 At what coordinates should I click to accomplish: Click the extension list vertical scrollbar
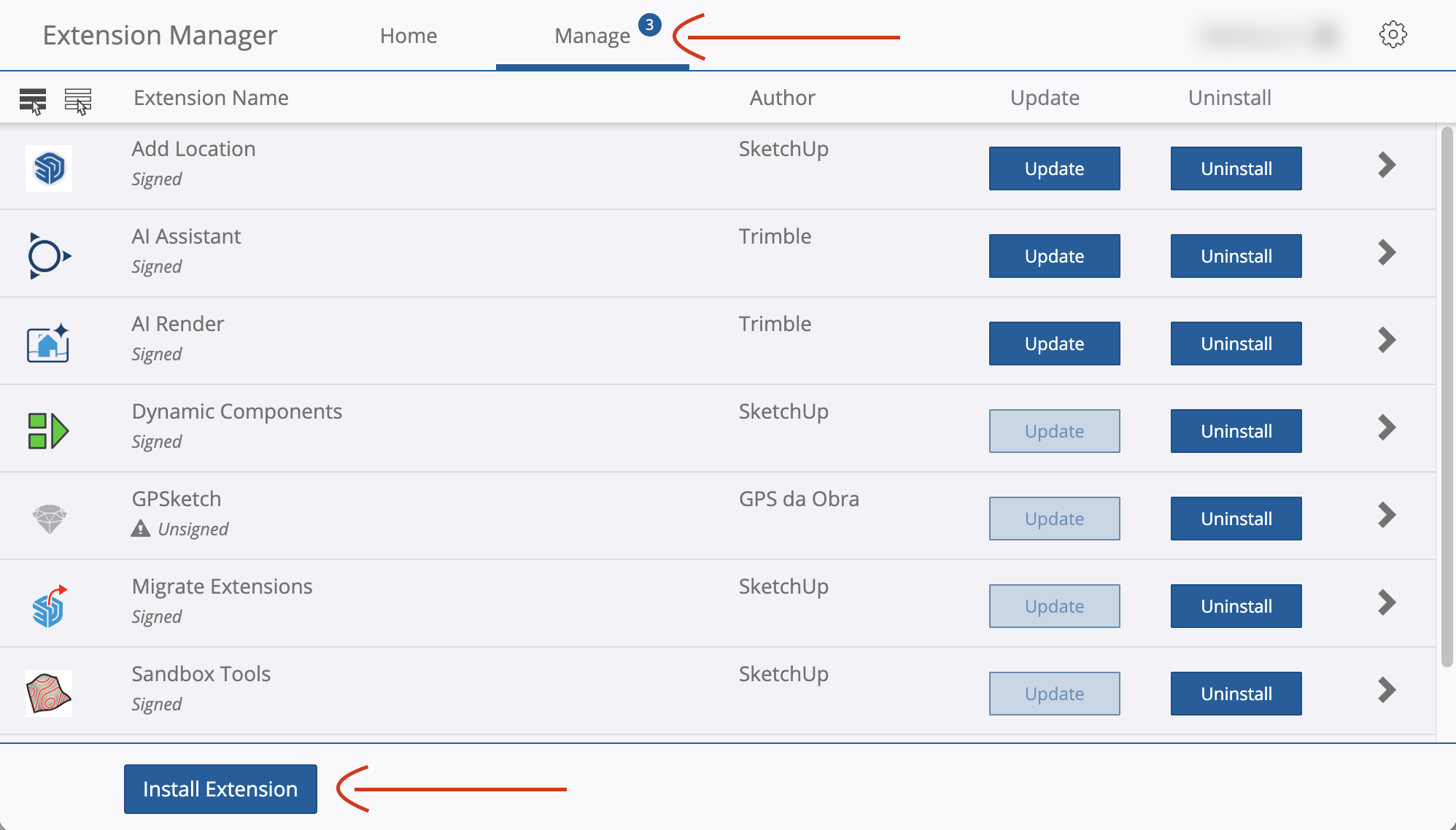[1447, 397]
